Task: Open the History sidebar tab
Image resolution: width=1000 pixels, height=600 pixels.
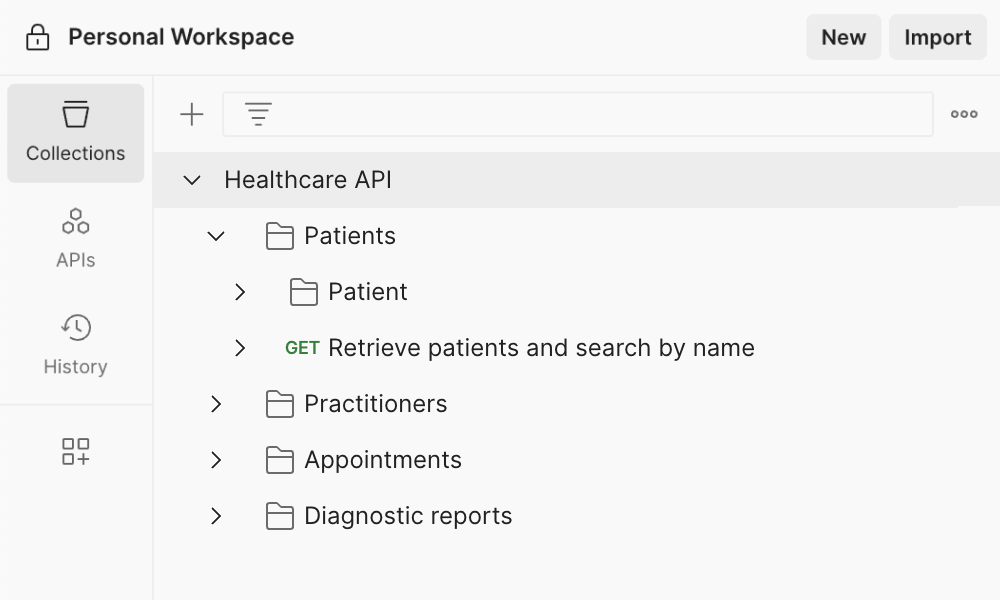Action: pyautogui.click(x=76, y=345)
